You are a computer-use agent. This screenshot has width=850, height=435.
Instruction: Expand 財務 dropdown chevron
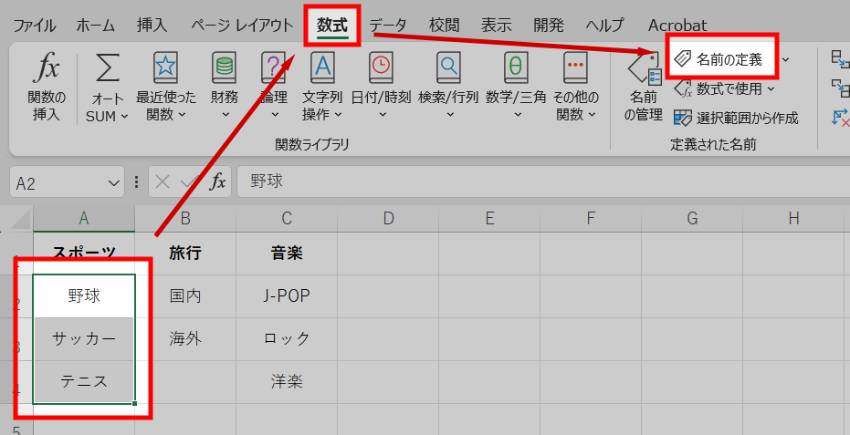[x=226, y=115]
